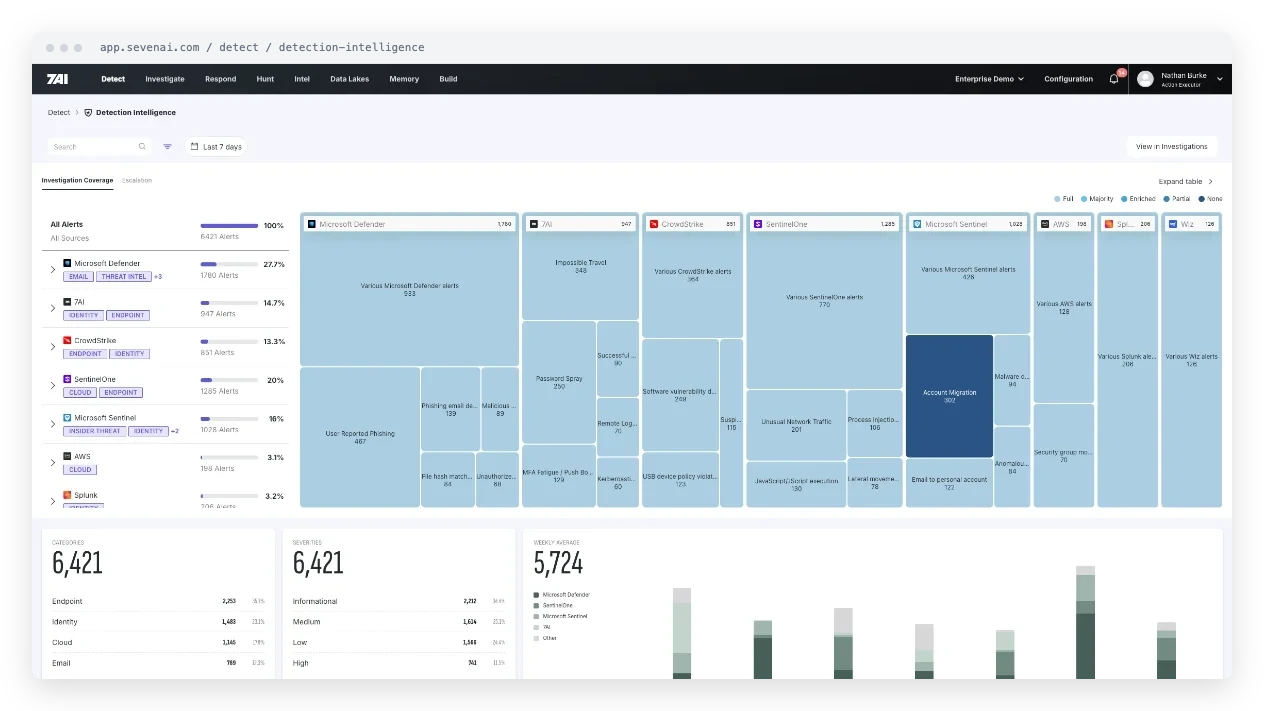Image resolution: width=1264 pixels, height=711 pixels.
Task: Toggle the Microsoft Defender series in weekly chart legend
Action: pos(562,595)
